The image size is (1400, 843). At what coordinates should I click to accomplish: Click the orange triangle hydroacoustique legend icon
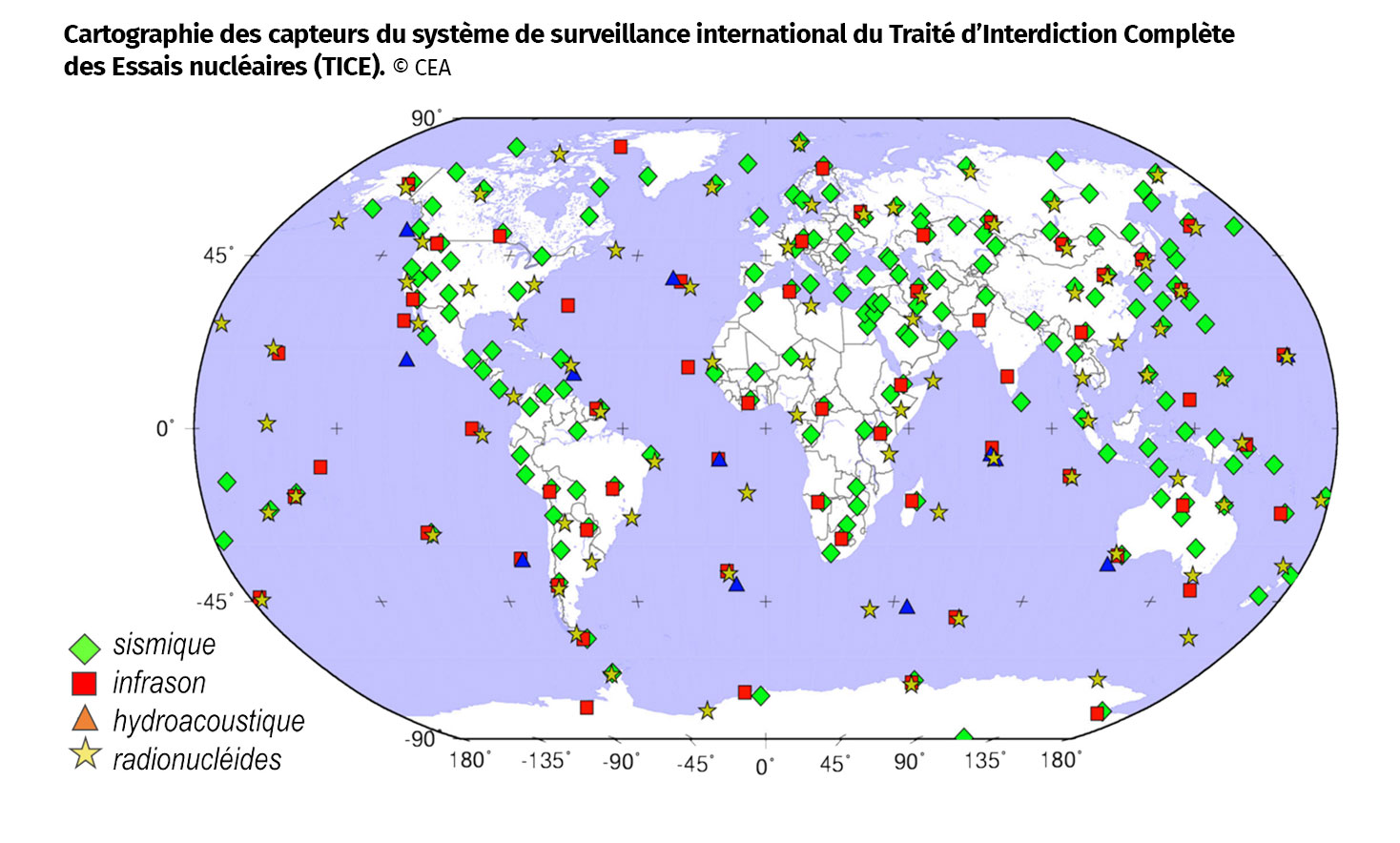85,719
